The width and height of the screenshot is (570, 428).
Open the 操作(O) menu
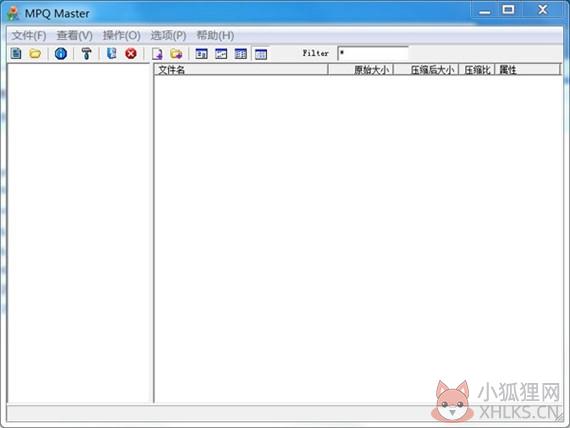[121, 36]
